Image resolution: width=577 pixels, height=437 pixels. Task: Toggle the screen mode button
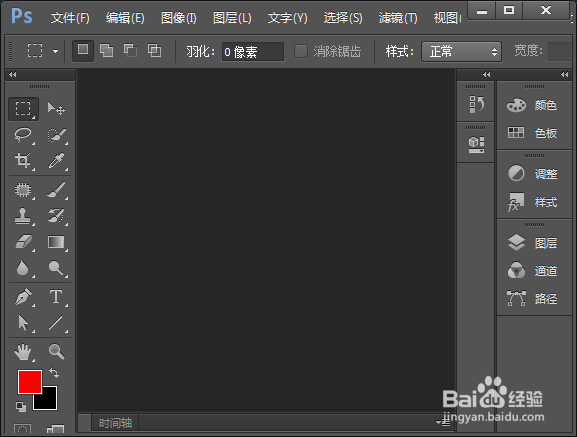56,429
